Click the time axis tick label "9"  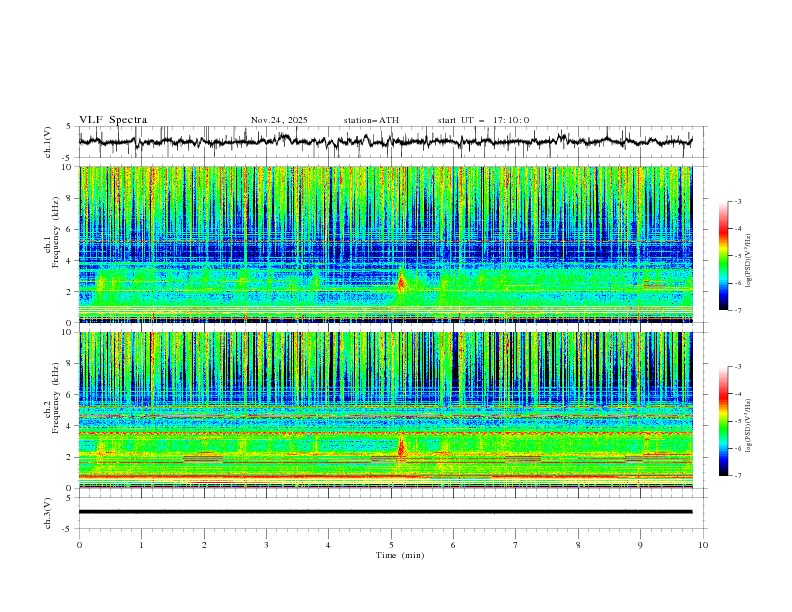pos(640,545)
